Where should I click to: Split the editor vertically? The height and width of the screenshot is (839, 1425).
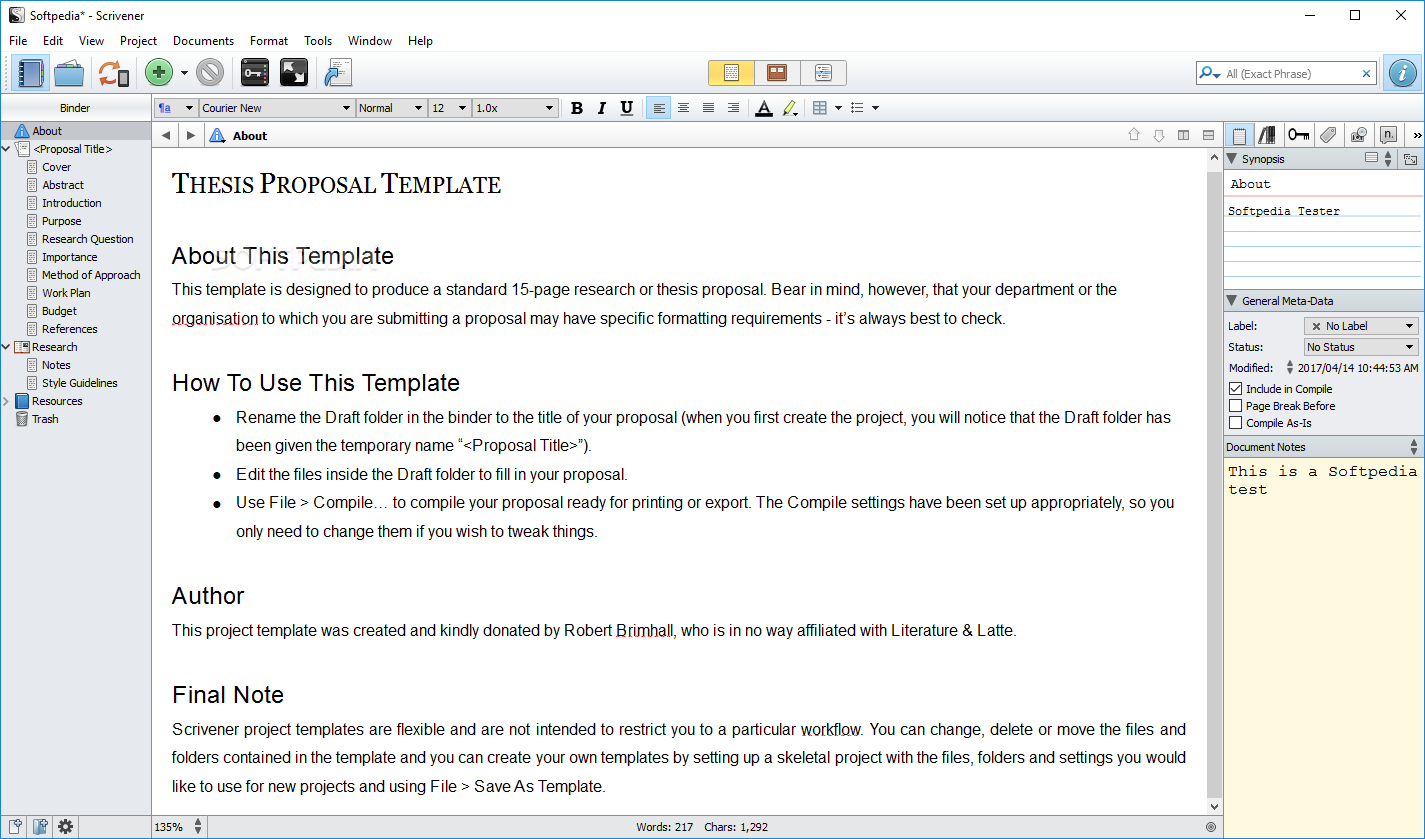click(1184, 136)
